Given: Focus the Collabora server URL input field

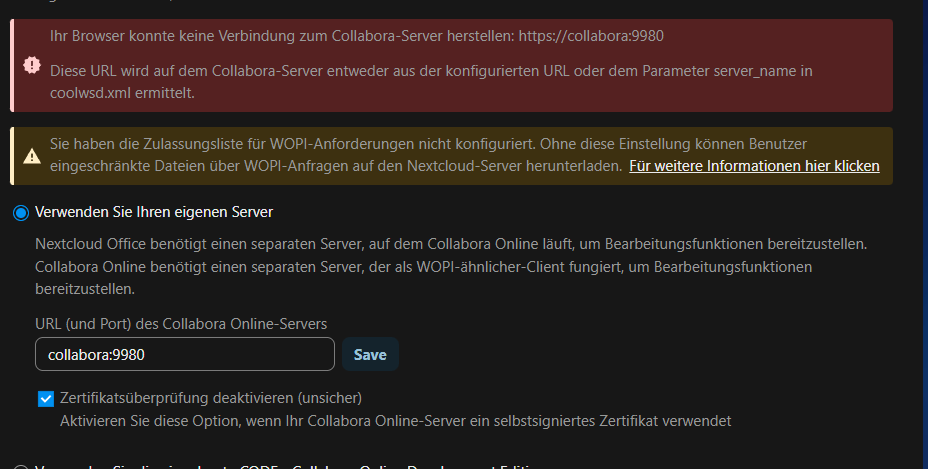Looking at the screenshot, I should pyautogui.click(x=185, y=354).
